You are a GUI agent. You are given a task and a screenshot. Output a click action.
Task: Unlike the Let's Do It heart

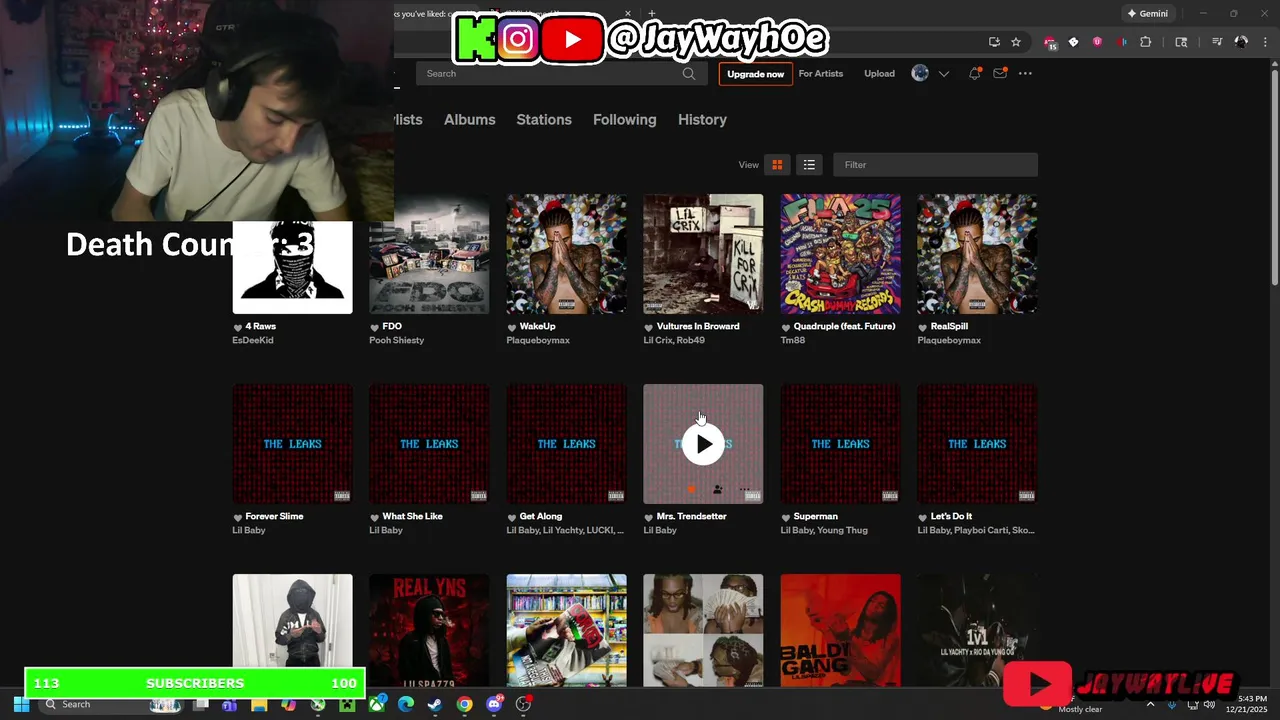(x=923, y=517)
